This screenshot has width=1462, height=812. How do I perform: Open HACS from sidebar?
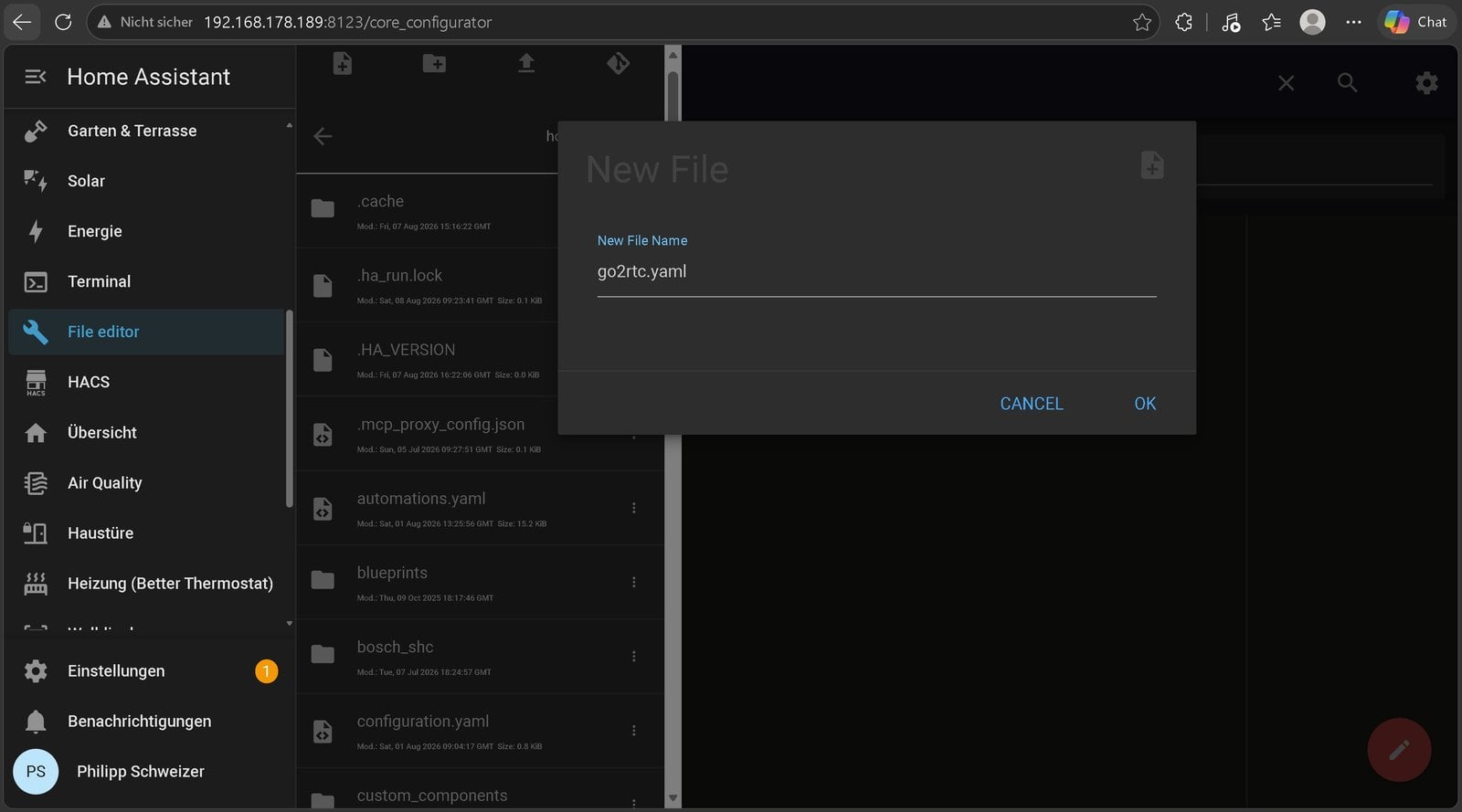click(146, 382)
